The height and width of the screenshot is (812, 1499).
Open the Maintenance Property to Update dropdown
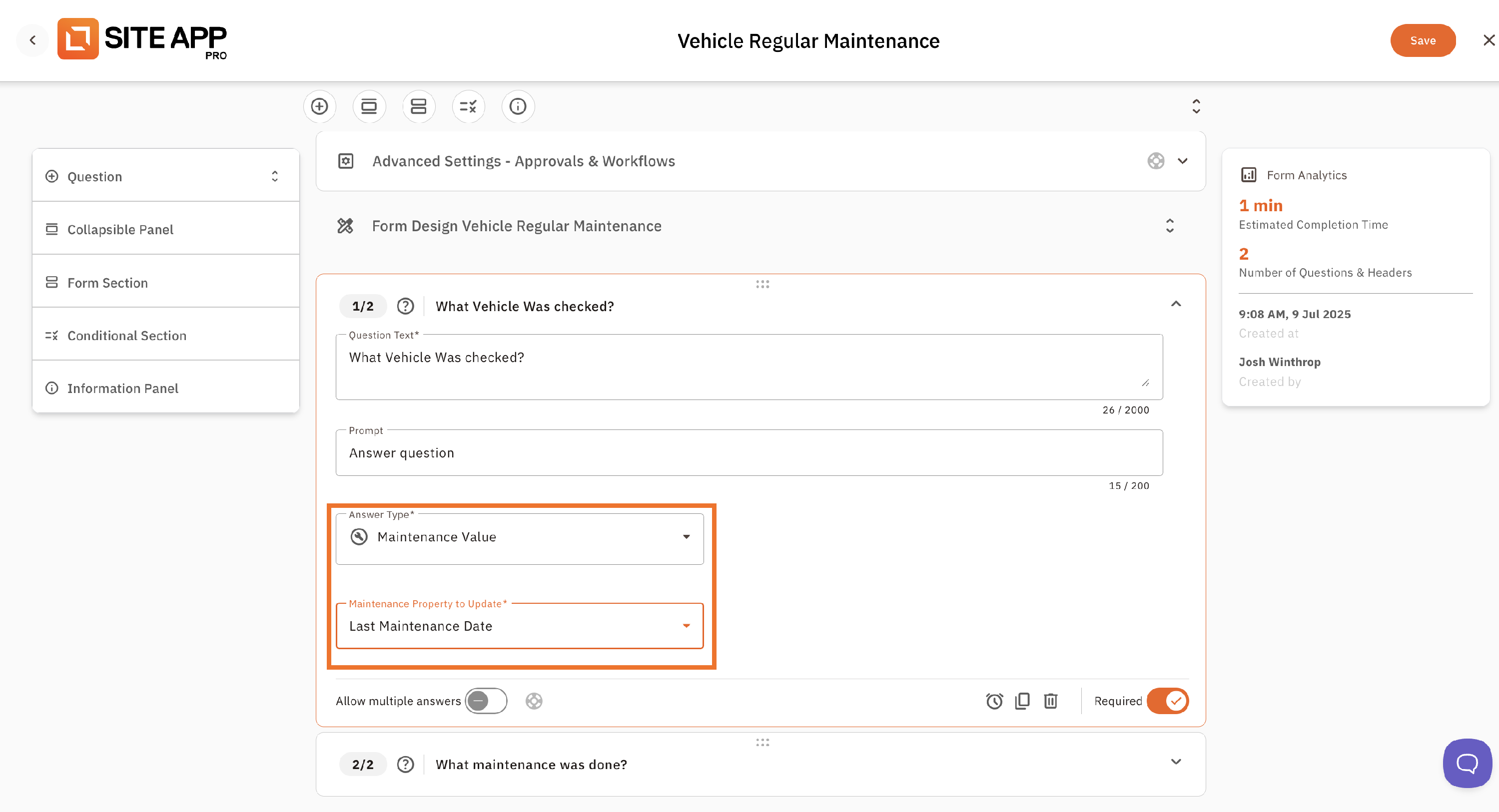coord(520,625)
